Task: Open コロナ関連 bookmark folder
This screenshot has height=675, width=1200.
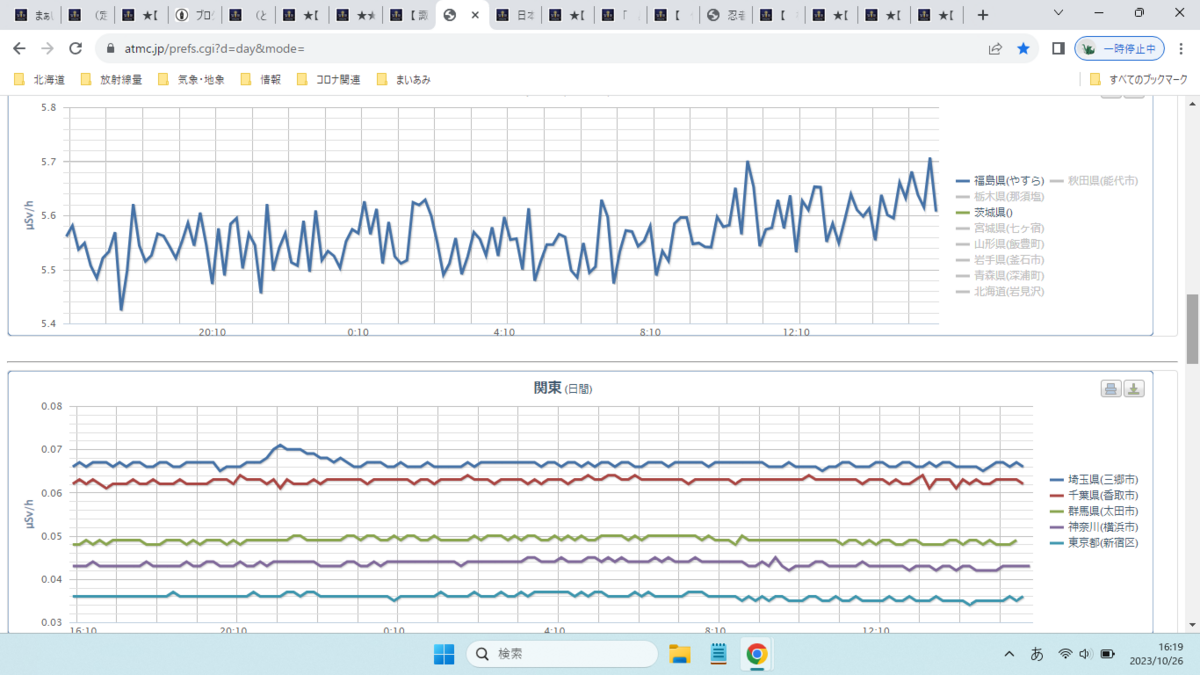Action: (x=328, y=79)
